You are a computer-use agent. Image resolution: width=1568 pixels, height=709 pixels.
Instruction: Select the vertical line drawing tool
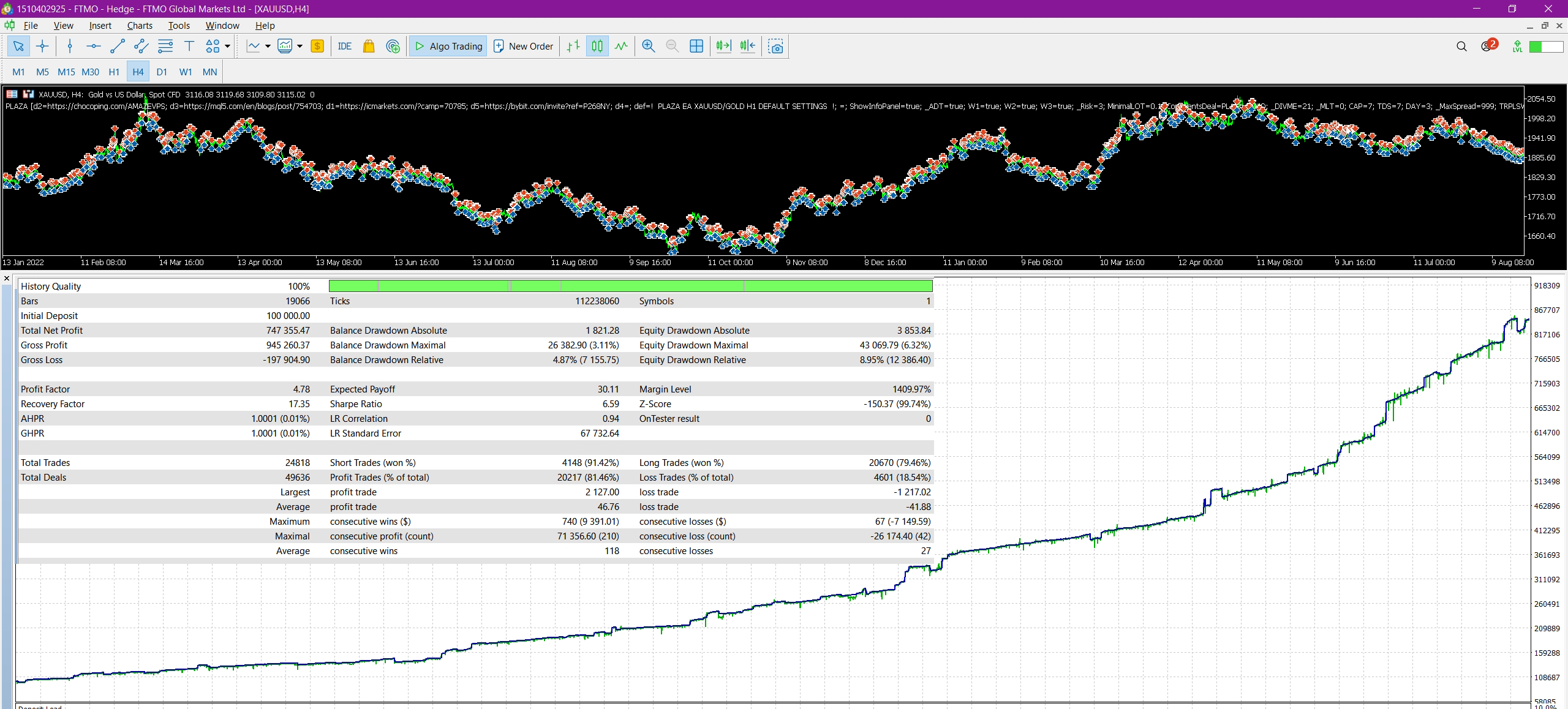pos(70,46)
